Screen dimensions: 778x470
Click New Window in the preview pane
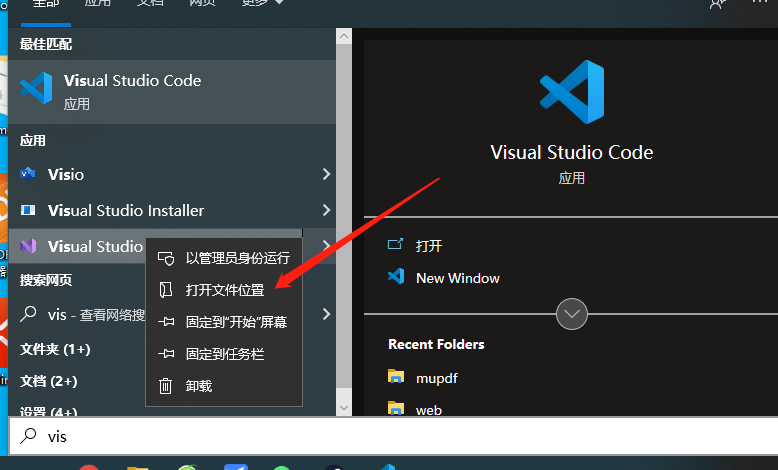click(x=457, y=278)
